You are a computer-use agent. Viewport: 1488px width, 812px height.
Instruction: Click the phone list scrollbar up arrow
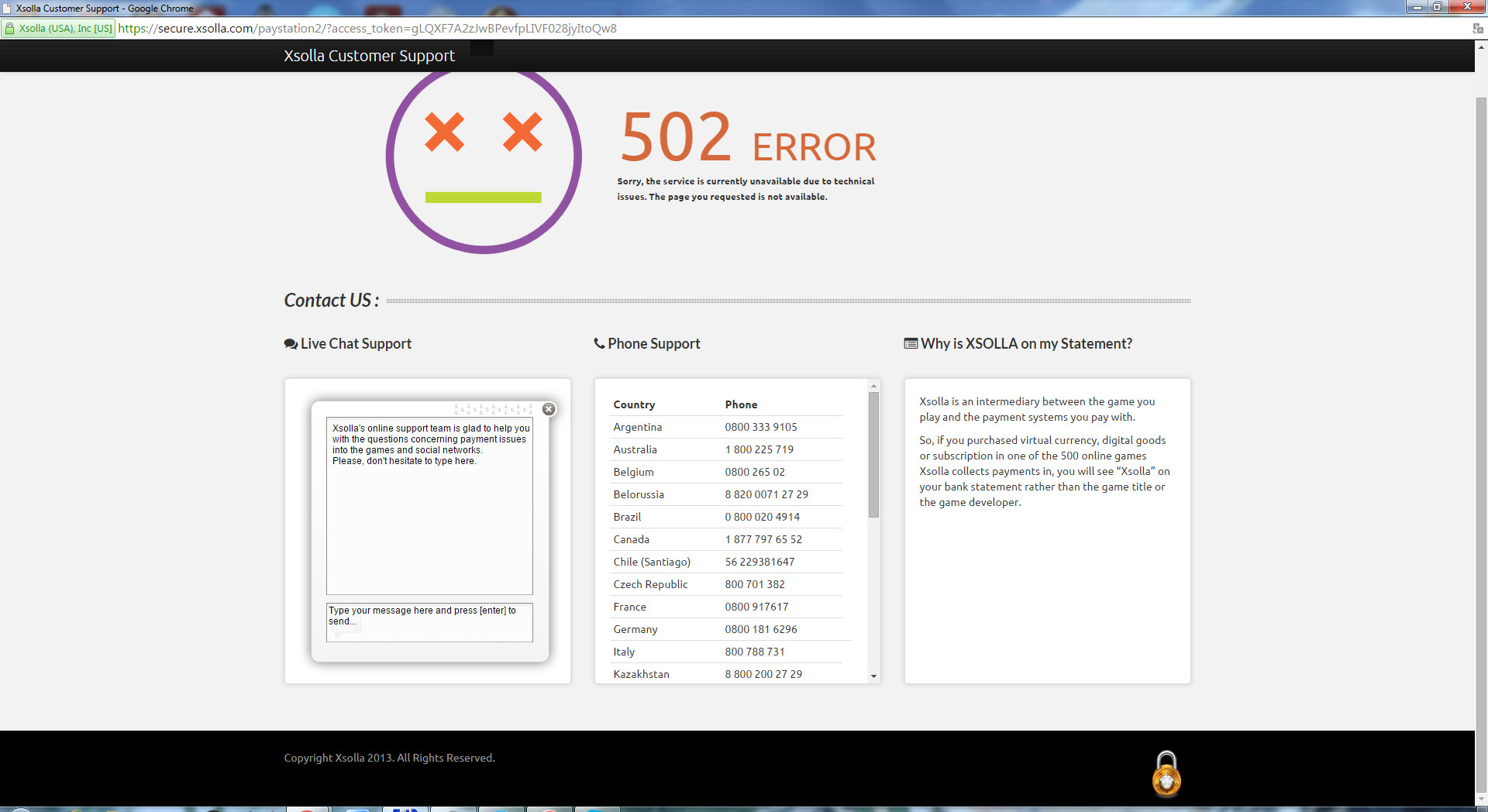pos(873,386)
